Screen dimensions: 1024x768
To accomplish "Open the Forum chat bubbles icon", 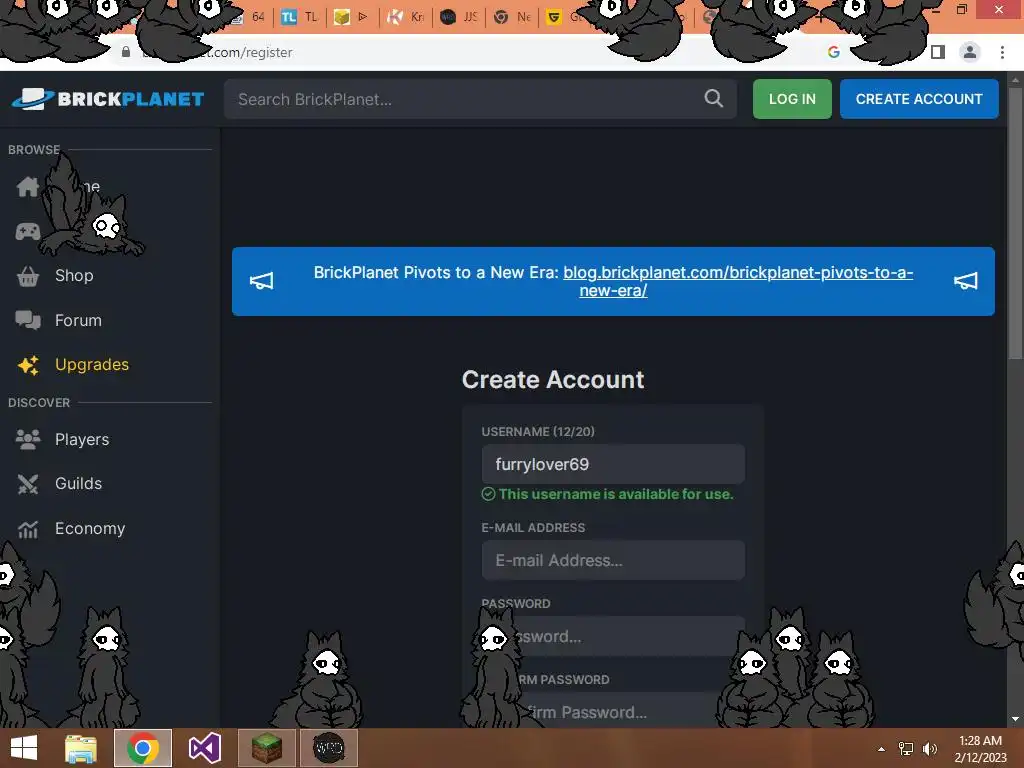I will [x=27, y=320].
